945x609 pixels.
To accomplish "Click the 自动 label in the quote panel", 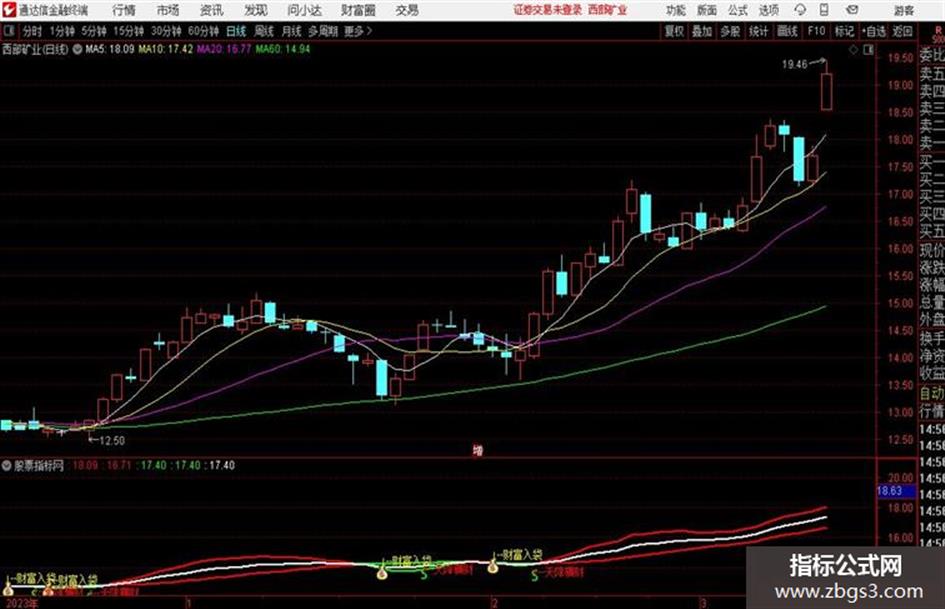I will pyautogui.click(x=932, y=394).
